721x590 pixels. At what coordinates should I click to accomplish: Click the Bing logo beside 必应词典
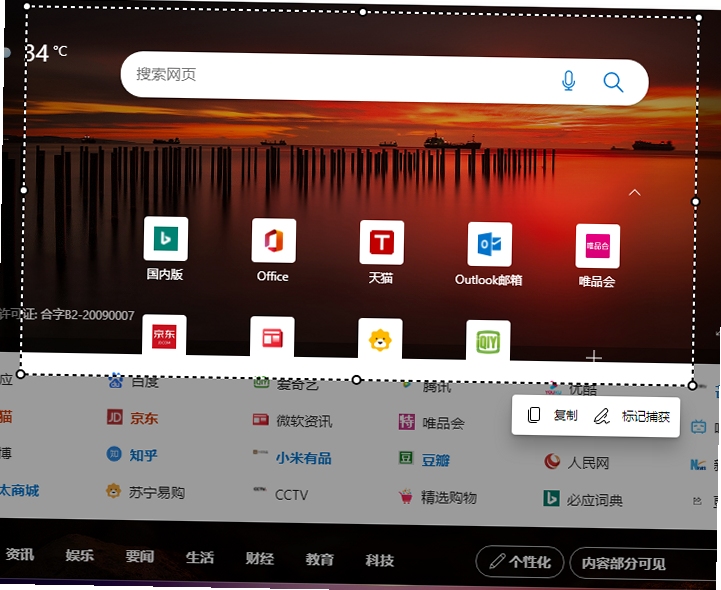pyautogui.click(x=551, y=498)
